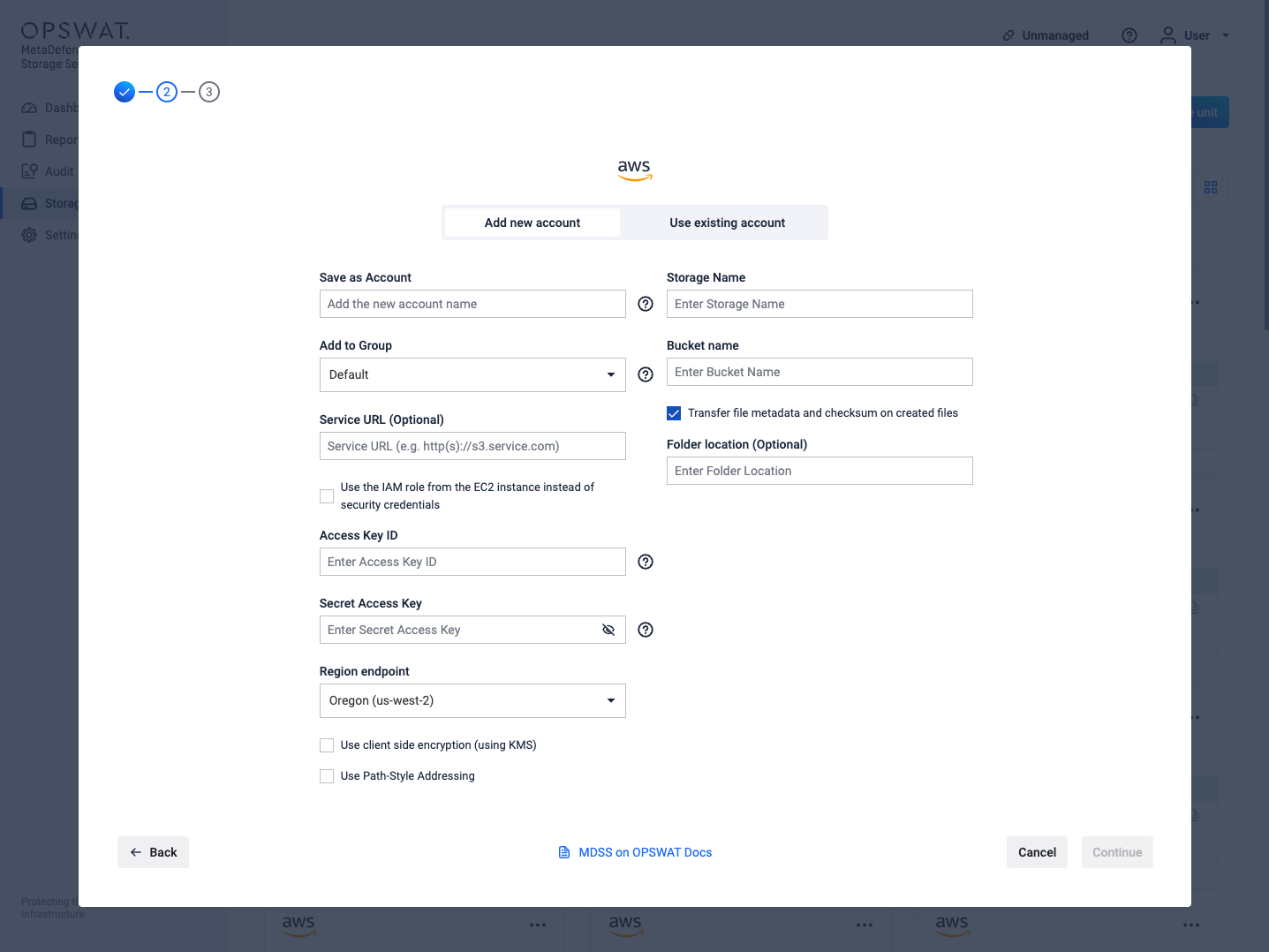The width and height of the screenshot is (1269, 952).
Task: Click document icon next to MDSS Docs
Action: pos(564,852)
